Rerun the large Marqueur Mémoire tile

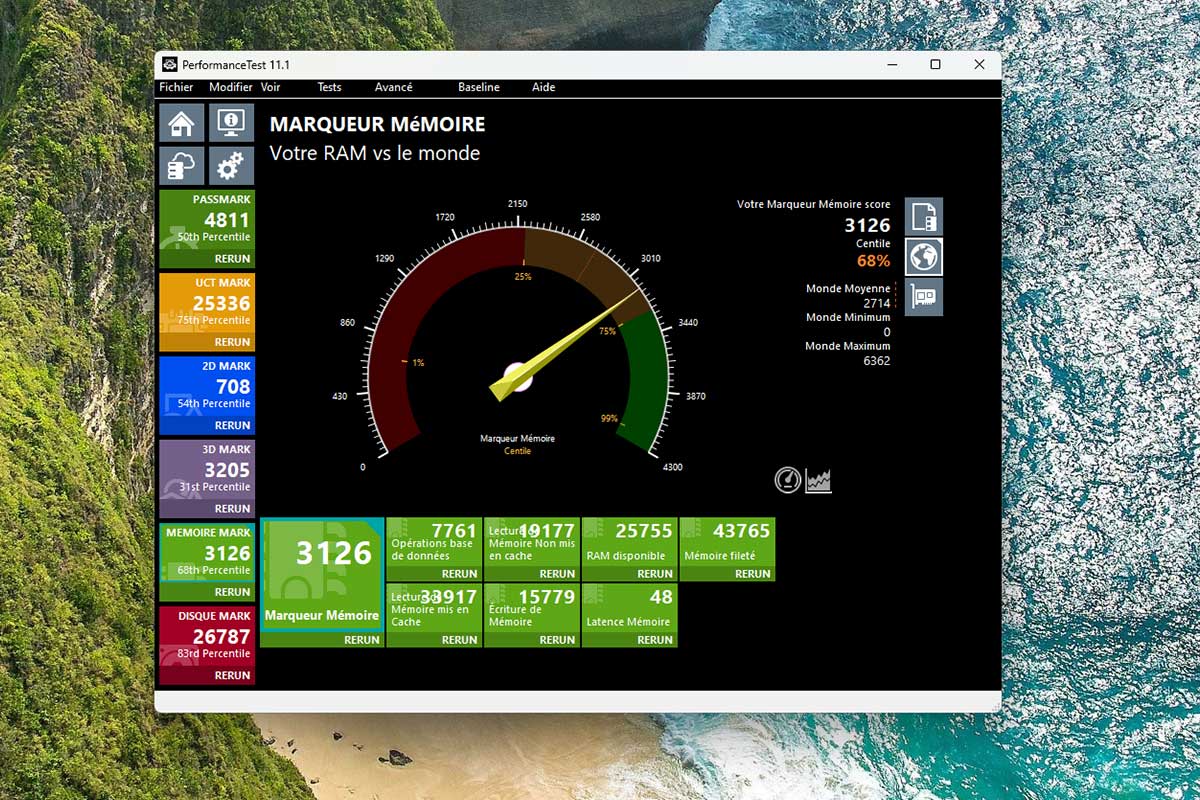pos(362,640)
